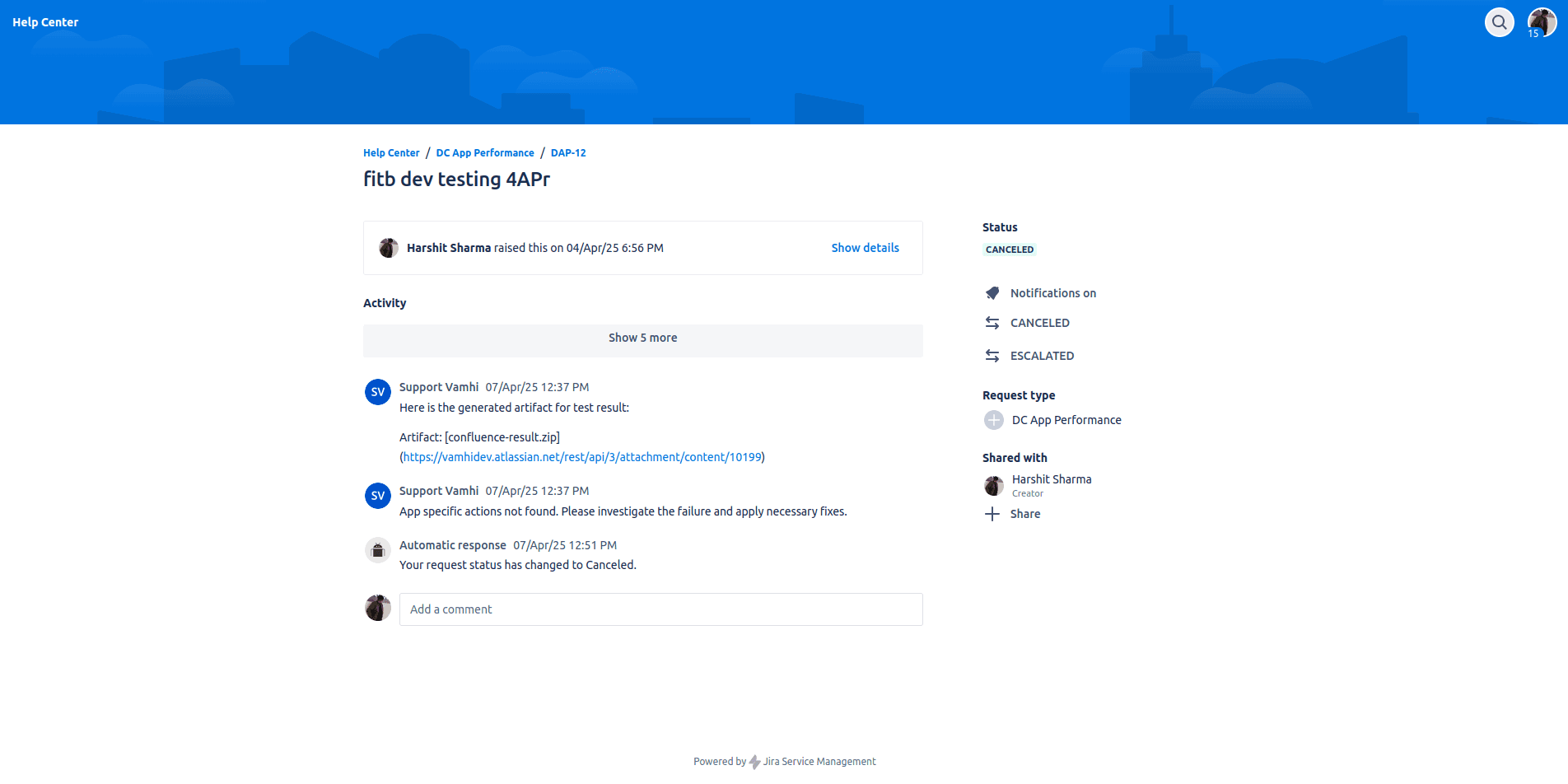Click Harshit Sharma in Shared with
Image resolution: width=1568 pixels, height=784 pixels.
1051,479
